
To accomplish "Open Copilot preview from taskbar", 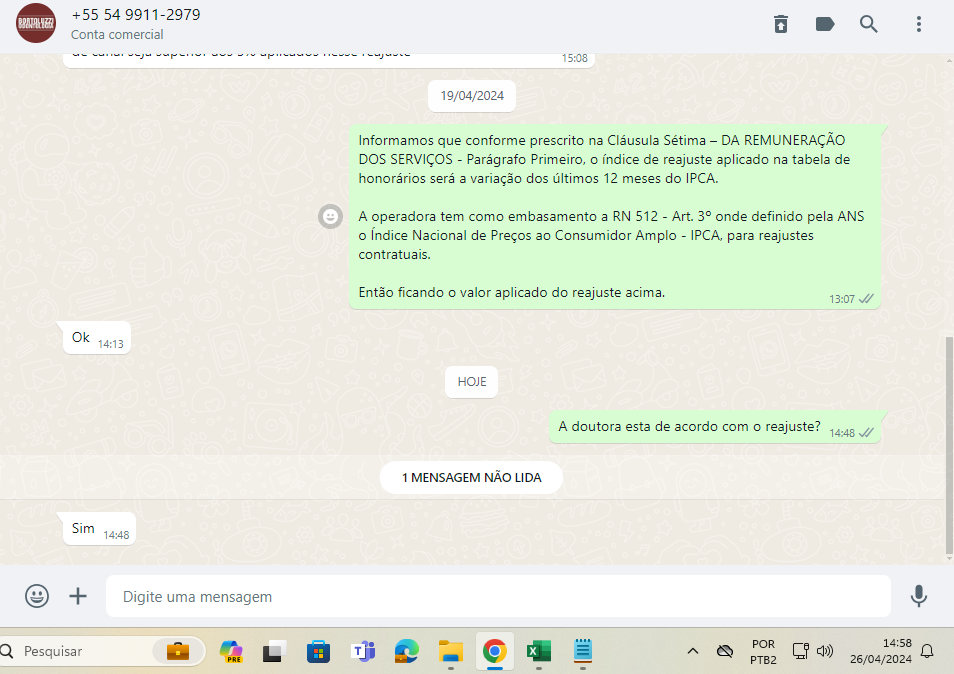I will pos(232,651).
